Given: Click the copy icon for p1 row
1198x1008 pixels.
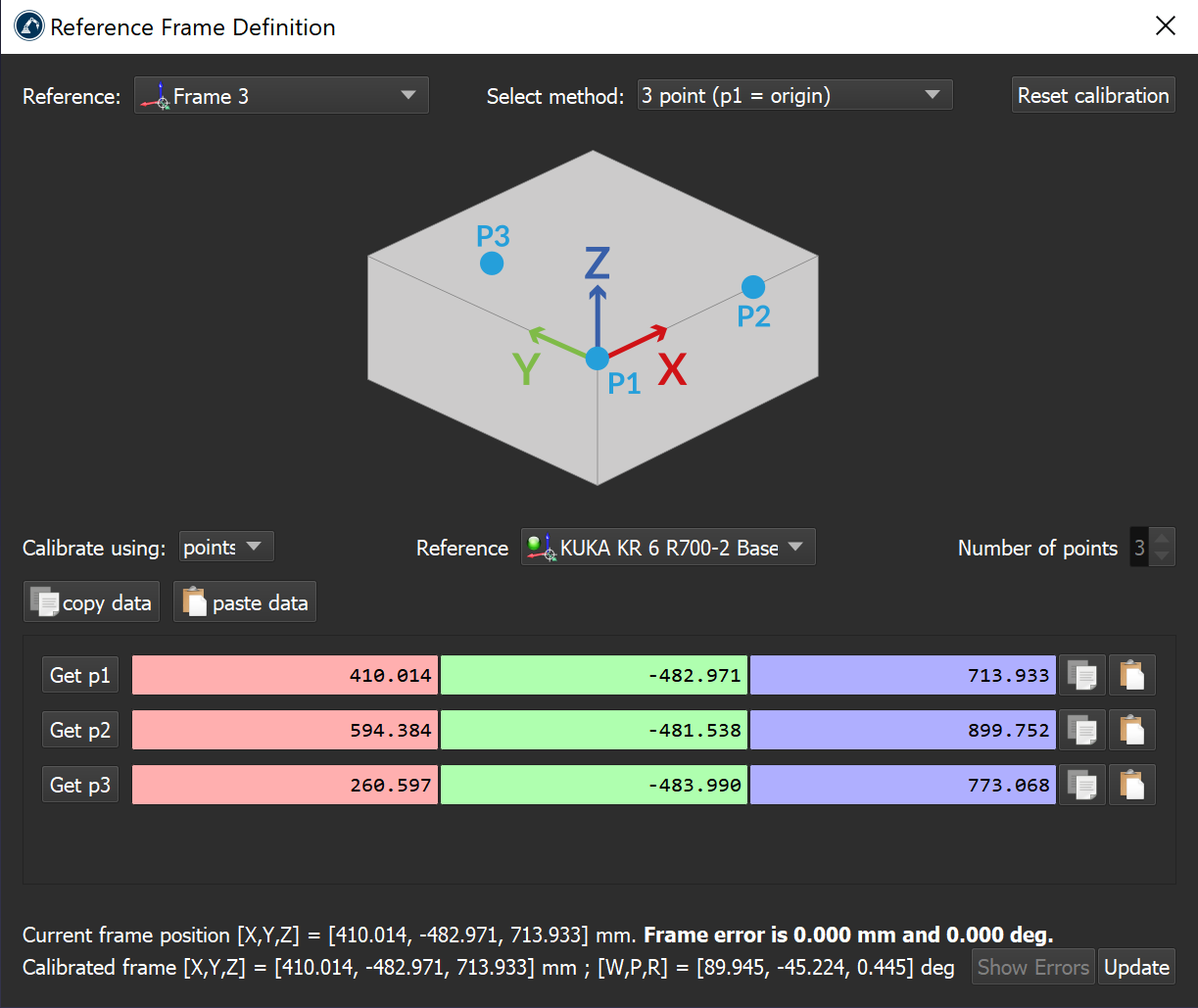Looking at the screenshot, I should (1081, 675).
